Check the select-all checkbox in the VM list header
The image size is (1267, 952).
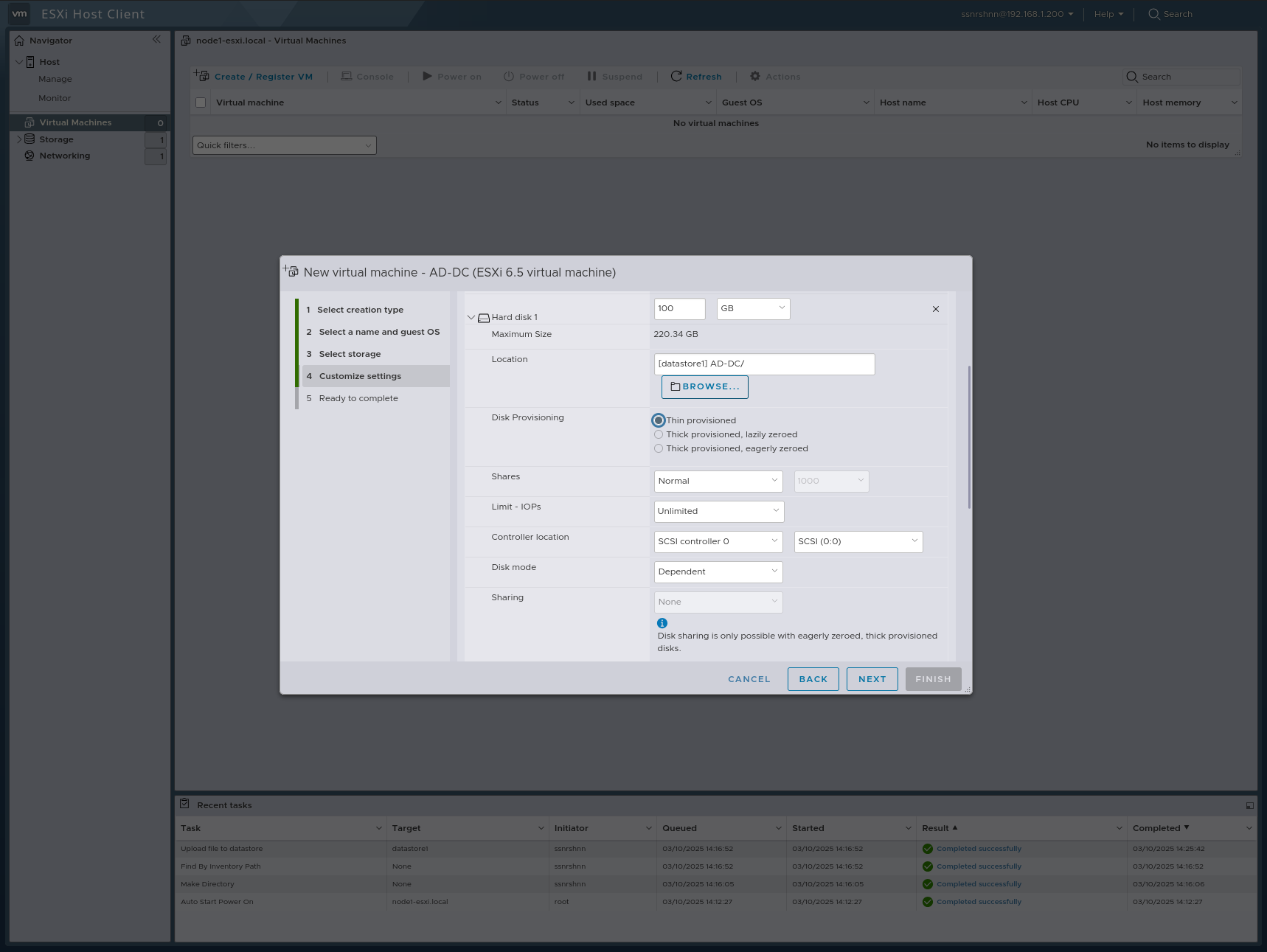pos(200,102)
